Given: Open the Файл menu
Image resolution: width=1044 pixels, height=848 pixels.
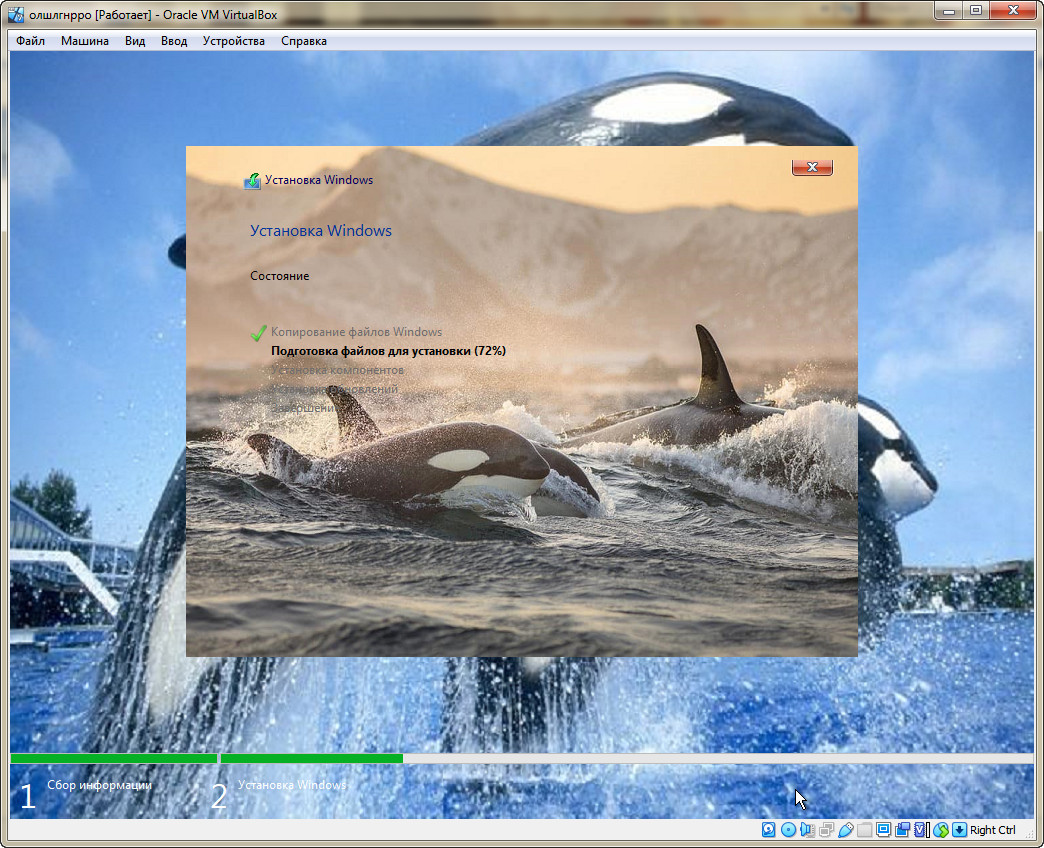Looking at the screenshot, I should [30, 41].
